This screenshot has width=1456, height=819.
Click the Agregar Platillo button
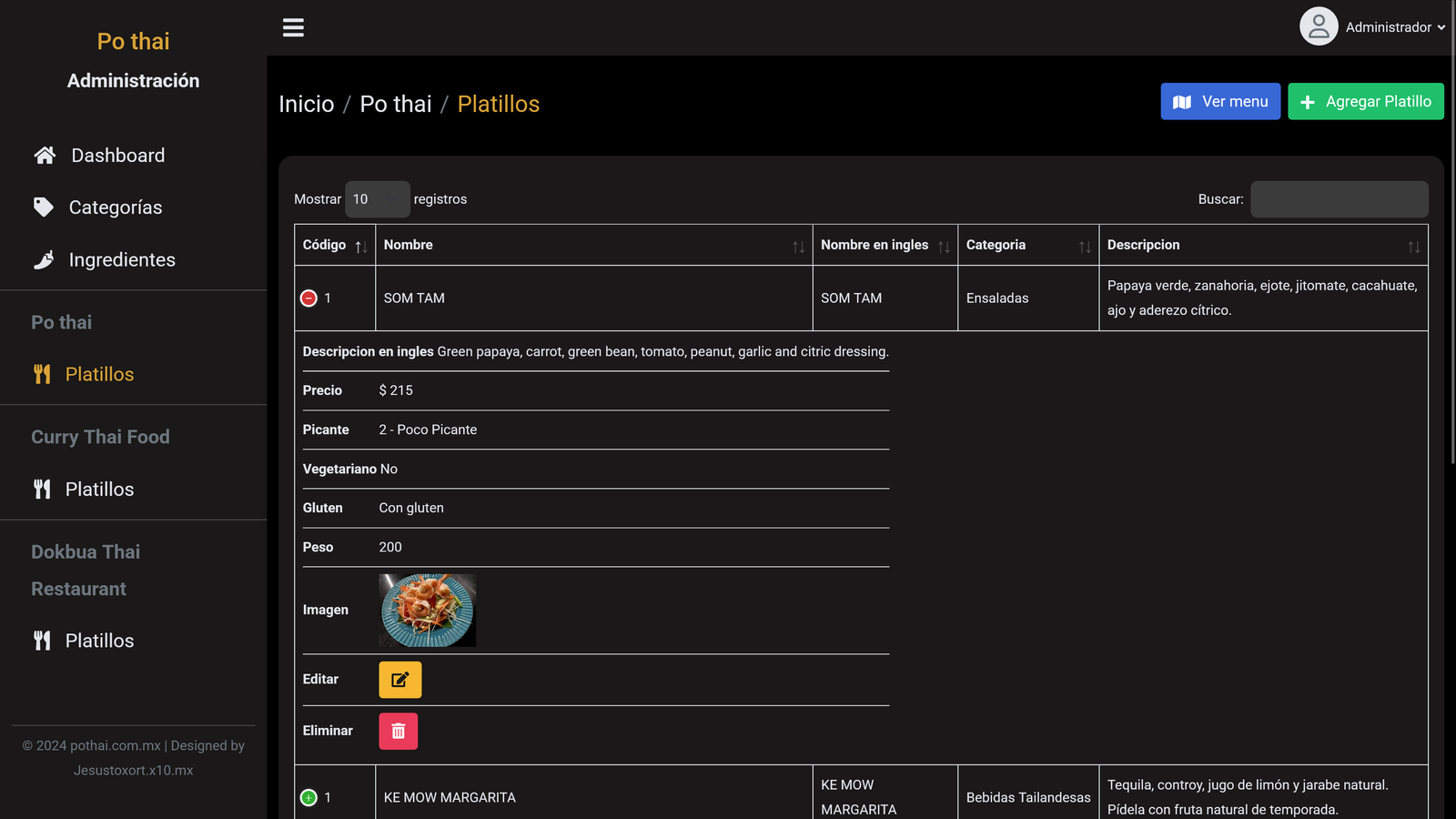click(x=1365, y=102)
